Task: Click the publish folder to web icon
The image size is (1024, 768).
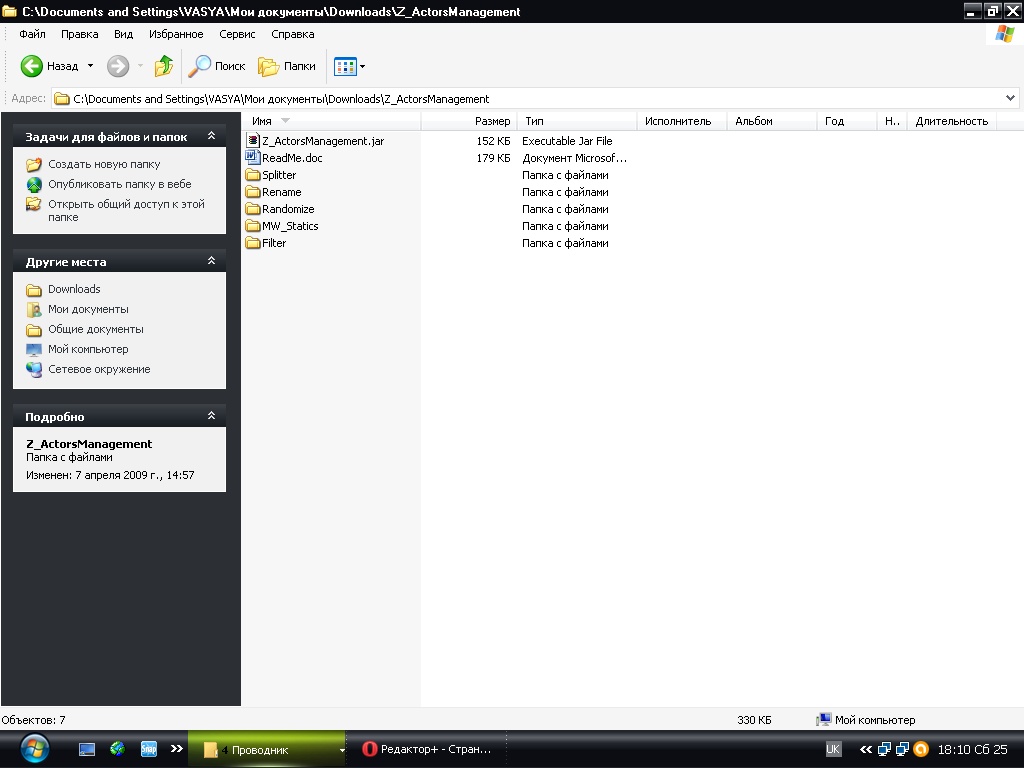Action: [x=34, y=185]
